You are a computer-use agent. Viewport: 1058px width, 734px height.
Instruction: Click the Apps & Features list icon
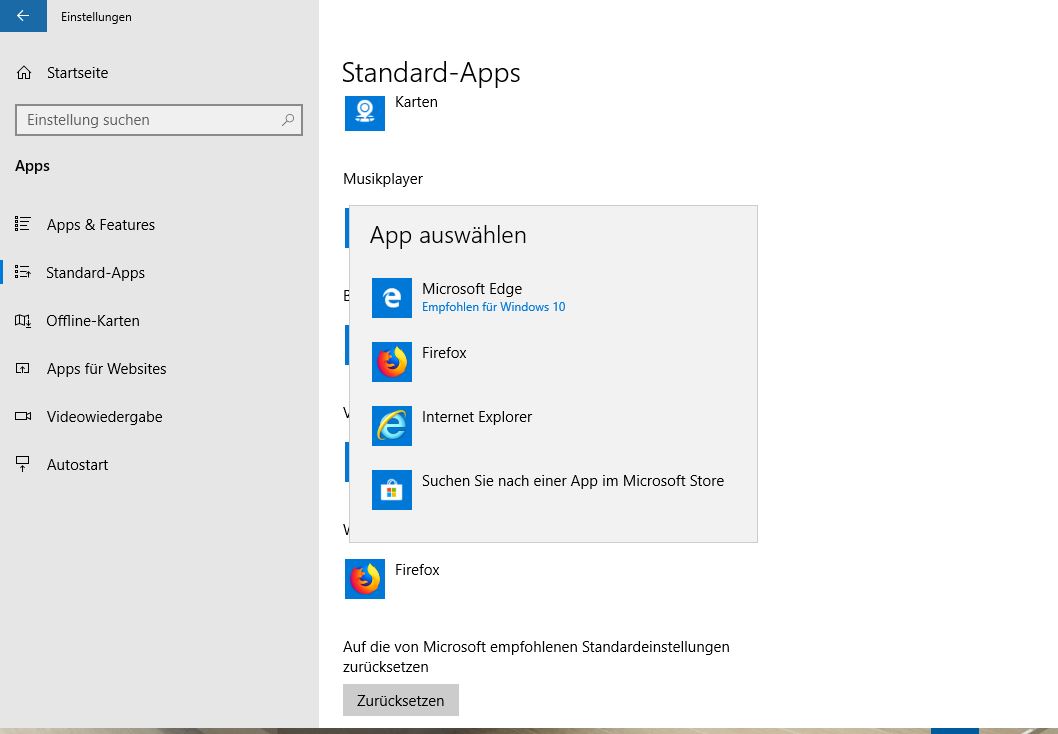[22, 224]
